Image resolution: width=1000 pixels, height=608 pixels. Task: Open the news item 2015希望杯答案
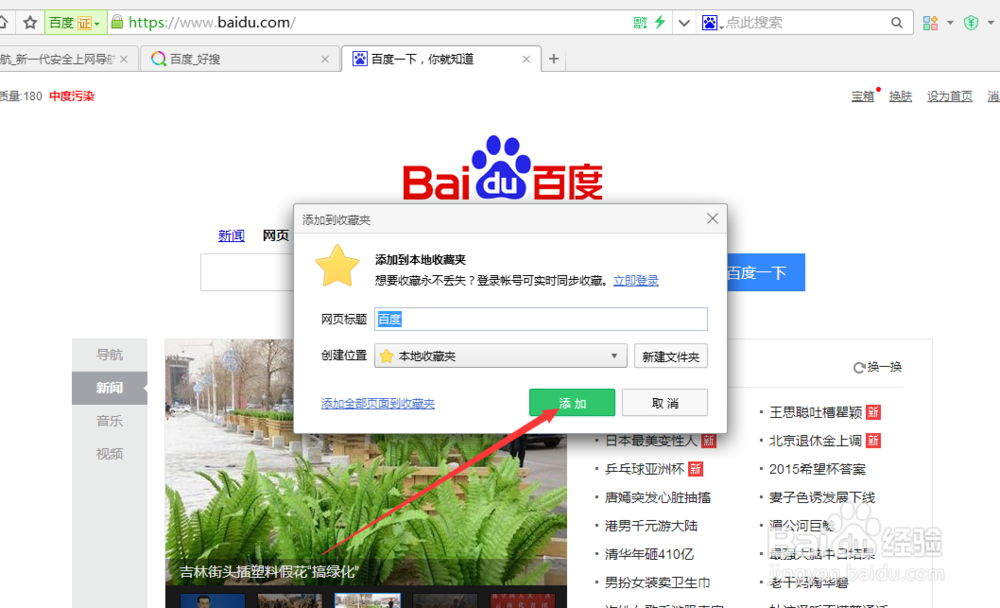click(818, 470)
